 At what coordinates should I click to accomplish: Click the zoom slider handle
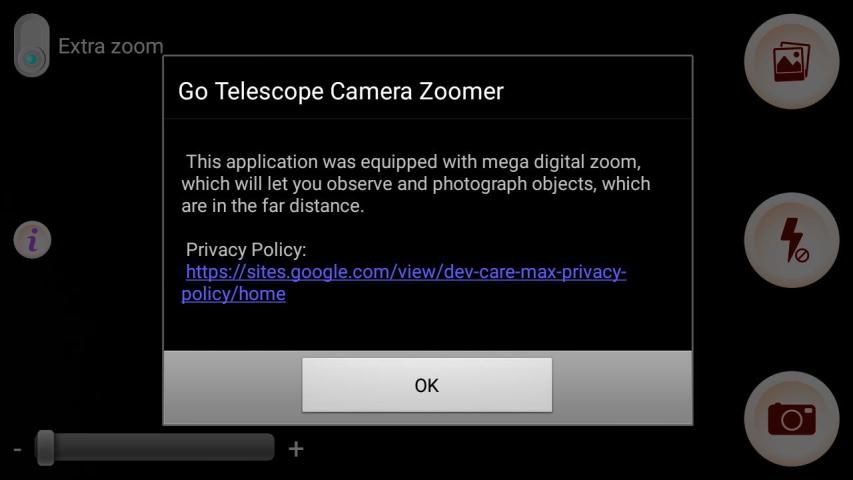coord(45,448)
